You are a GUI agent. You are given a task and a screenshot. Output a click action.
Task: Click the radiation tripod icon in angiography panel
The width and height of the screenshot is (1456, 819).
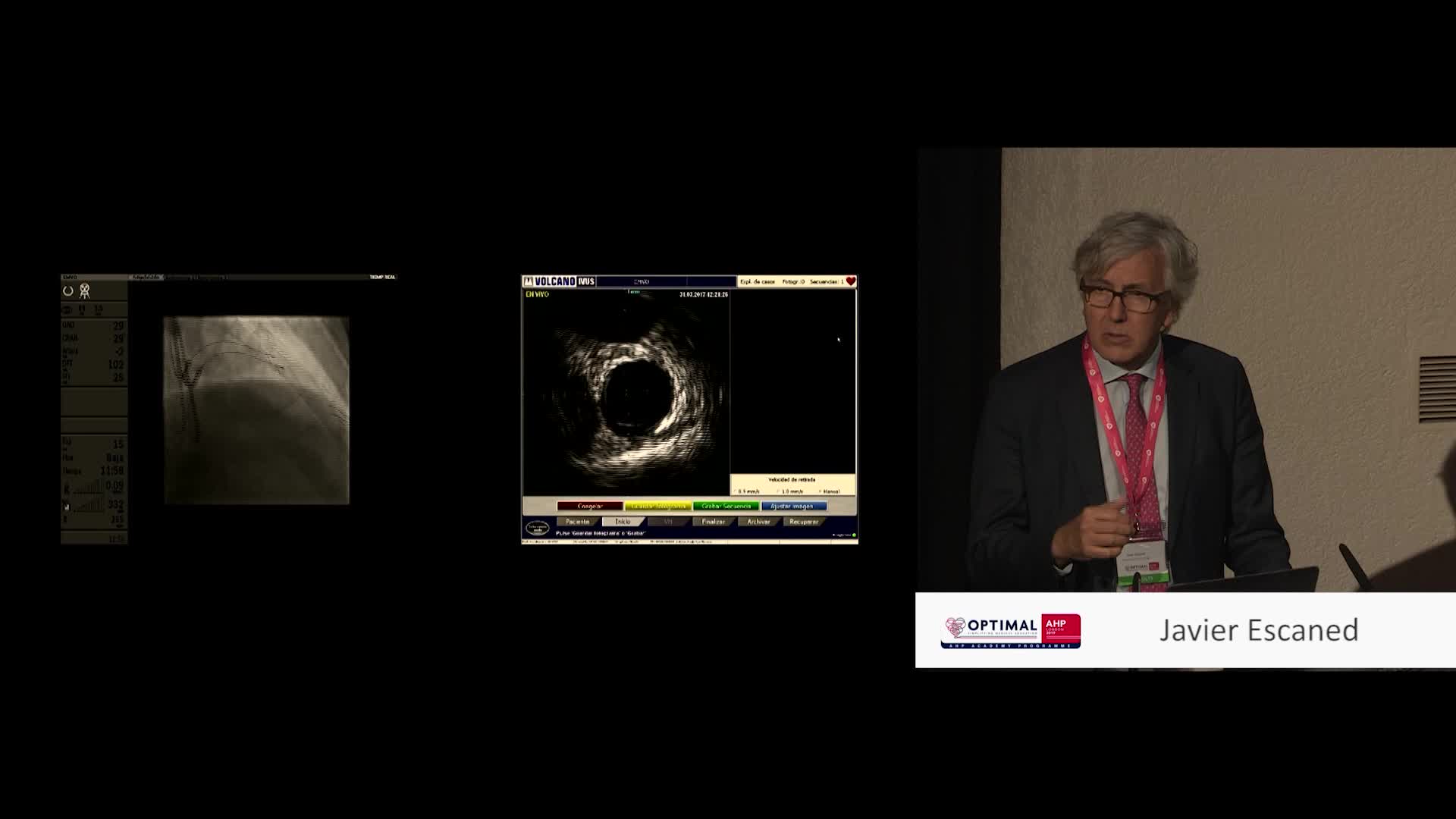pyautogui.click(x=85, y=291)
